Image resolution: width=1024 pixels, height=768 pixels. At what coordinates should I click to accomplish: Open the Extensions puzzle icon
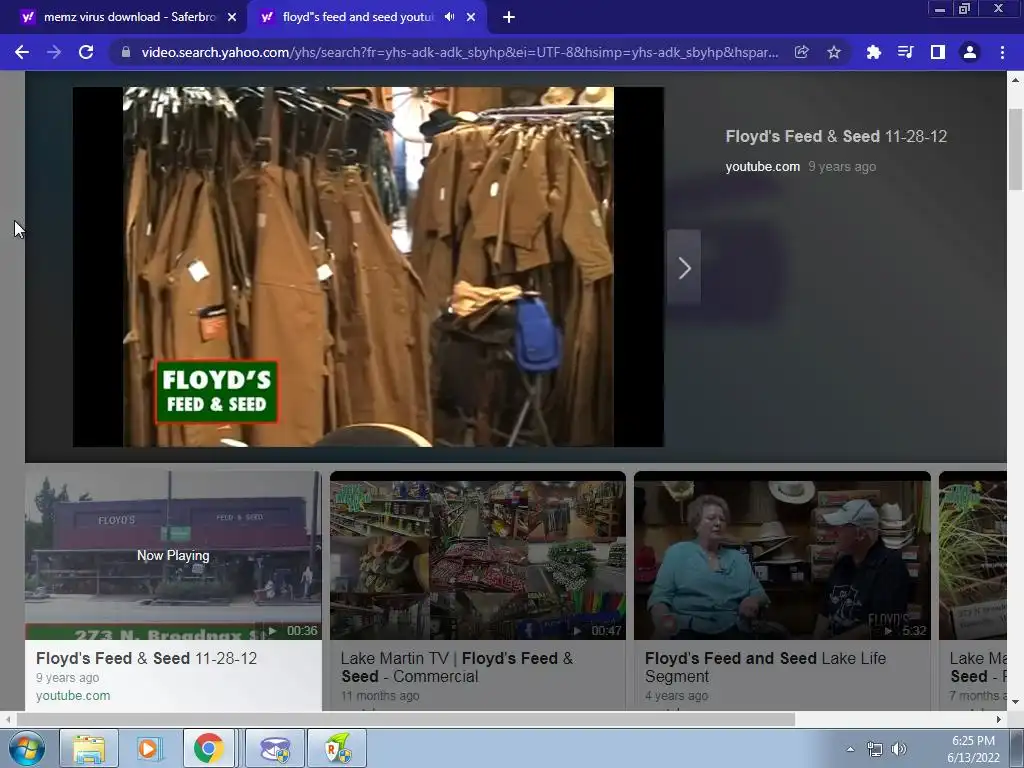point(873,52)
